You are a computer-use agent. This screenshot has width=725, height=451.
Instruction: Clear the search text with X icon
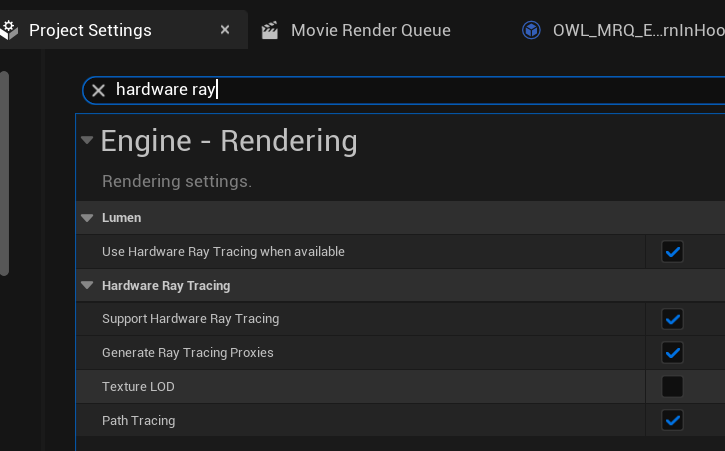[x=98, y=90]
